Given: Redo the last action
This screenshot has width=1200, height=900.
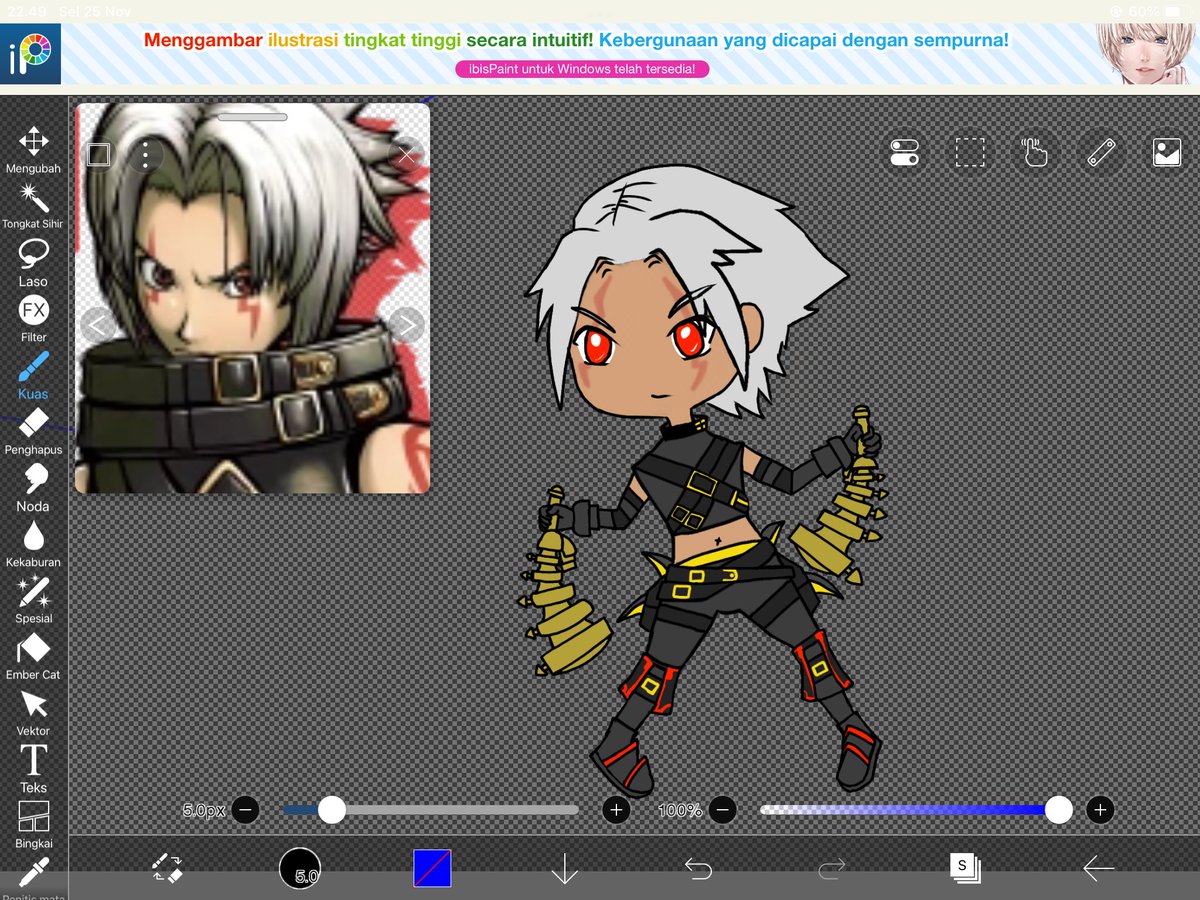Looking at the screenshot, I should click(831, 868).
